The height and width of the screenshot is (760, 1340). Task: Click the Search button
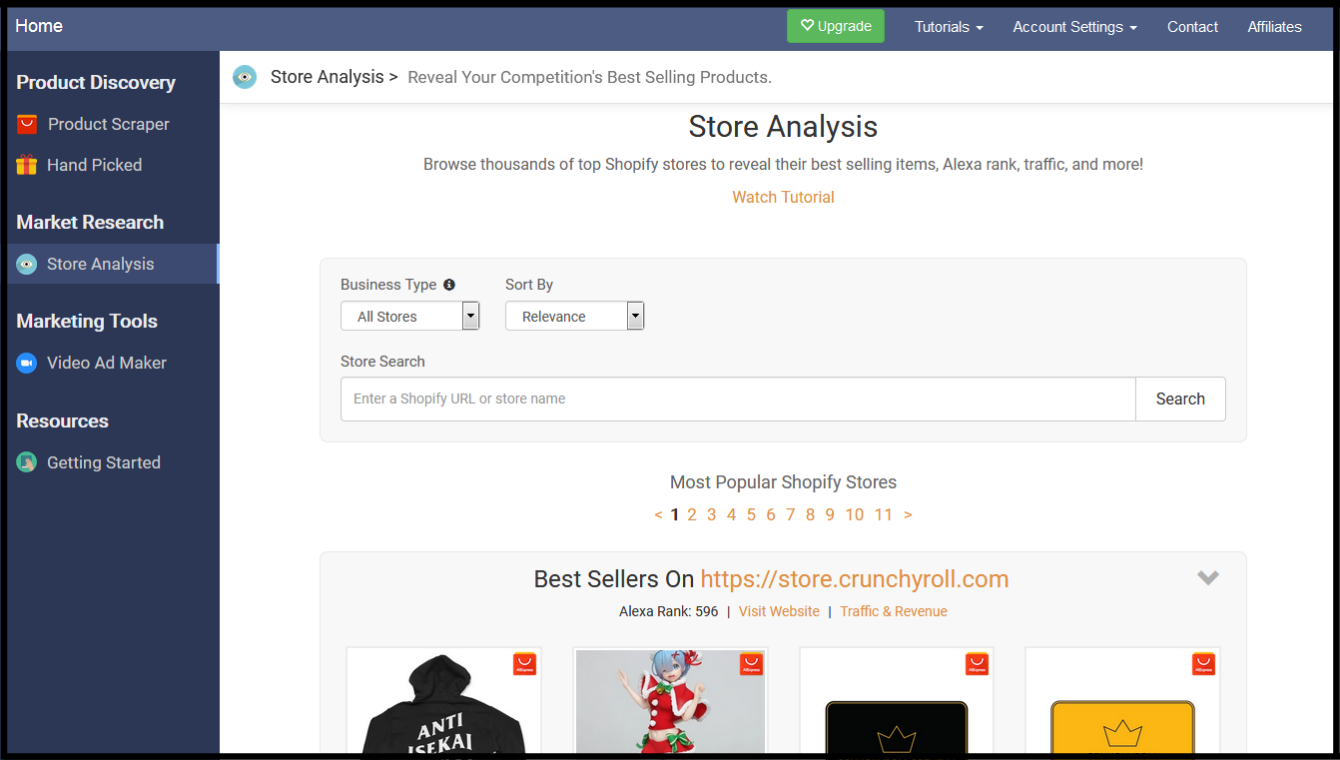(x=1180, y=399)
